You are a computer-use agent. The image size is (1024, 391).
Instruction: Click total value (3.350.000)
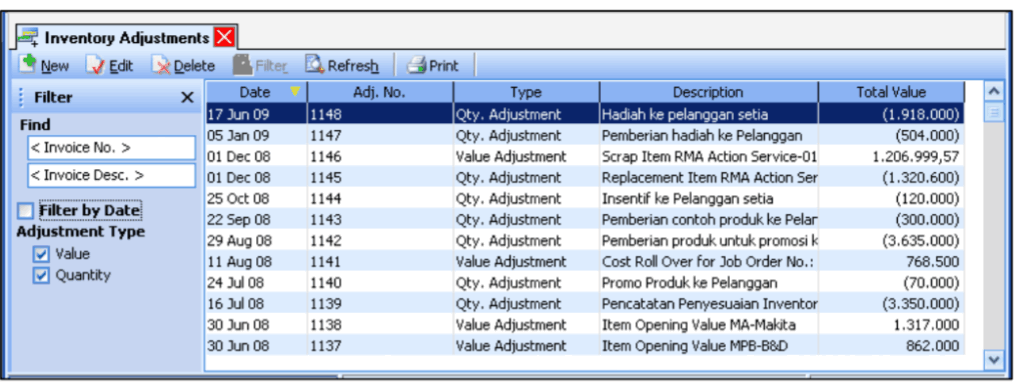tap(921, 304)
